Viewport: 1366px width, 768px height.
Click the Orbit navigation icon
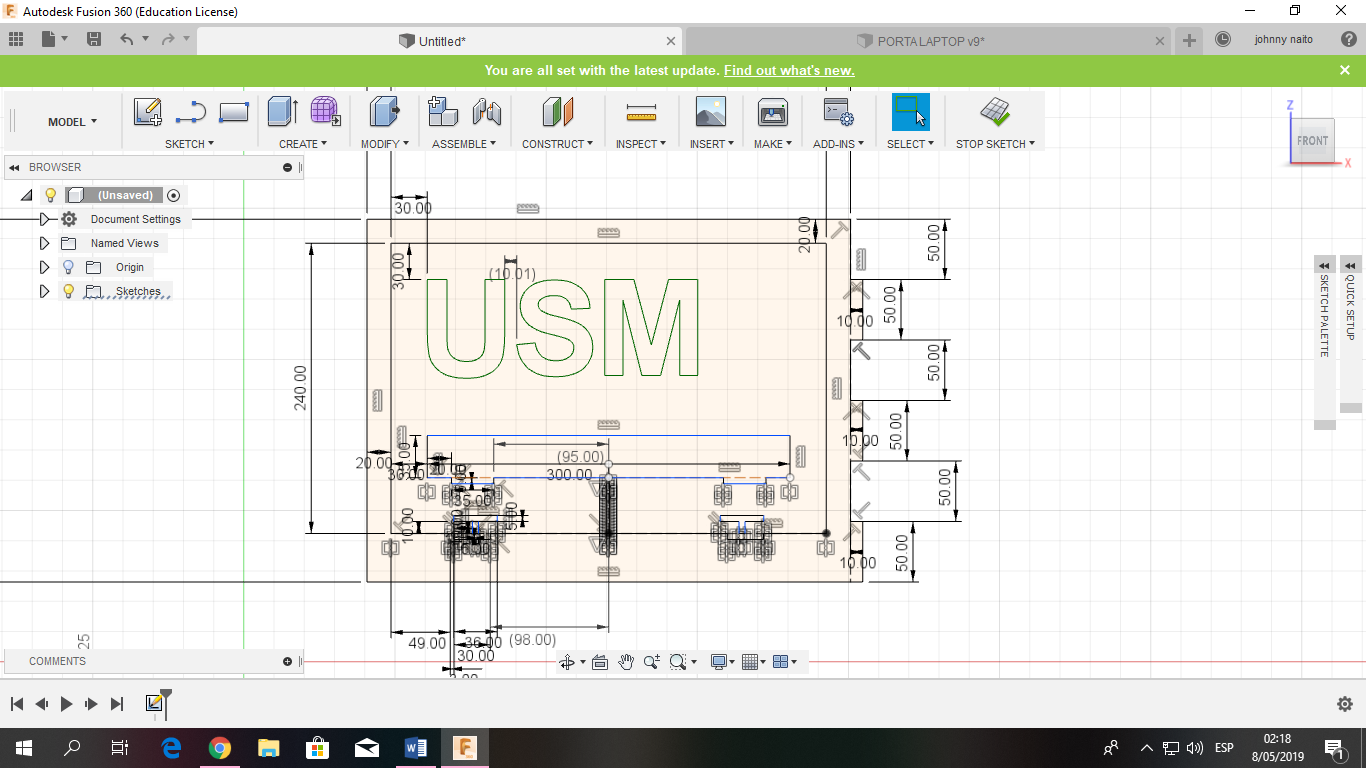click(x=567, y=662)
